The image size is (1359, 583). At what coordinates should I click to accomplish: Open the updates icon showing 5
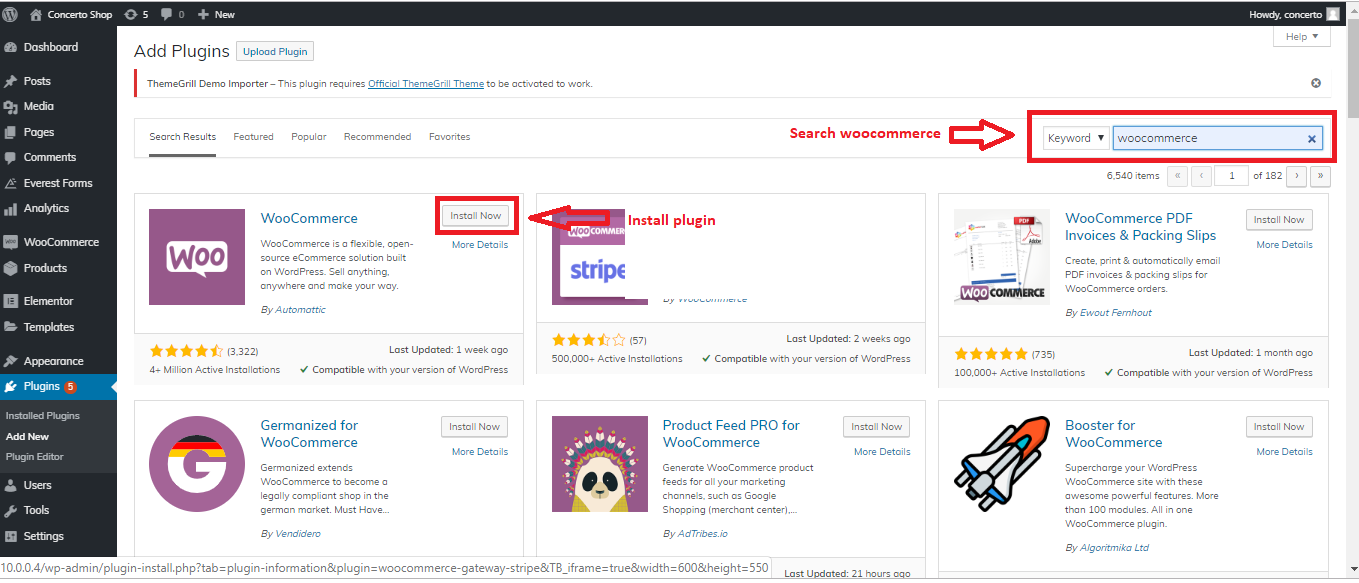(137, 14)
